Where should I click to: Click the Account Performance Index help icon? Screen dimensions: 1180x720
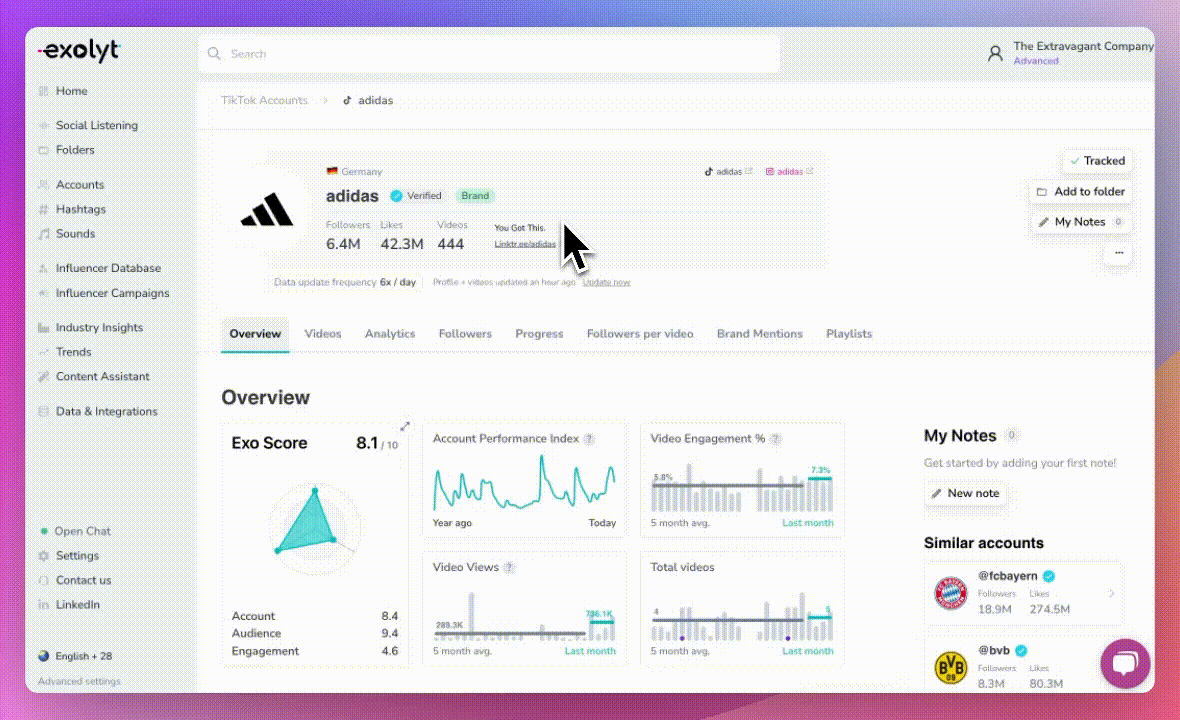coord(589,439)
